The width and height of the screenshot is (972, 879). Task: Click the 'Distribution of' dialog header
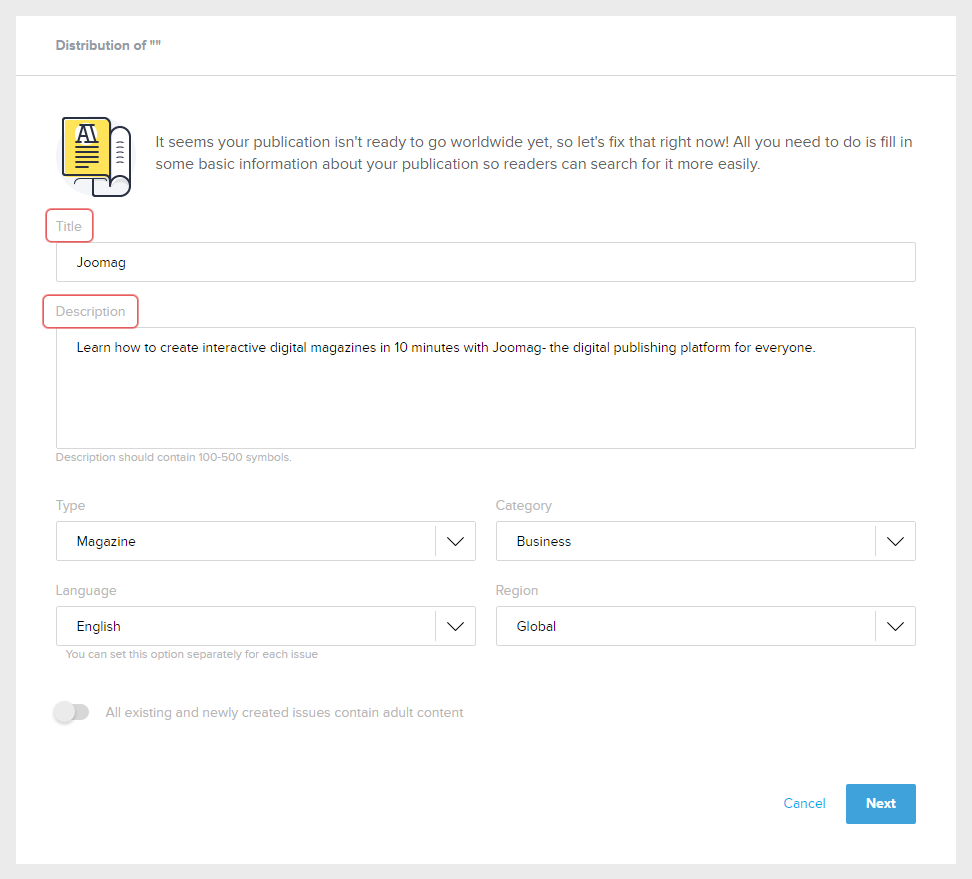point(108,46)
